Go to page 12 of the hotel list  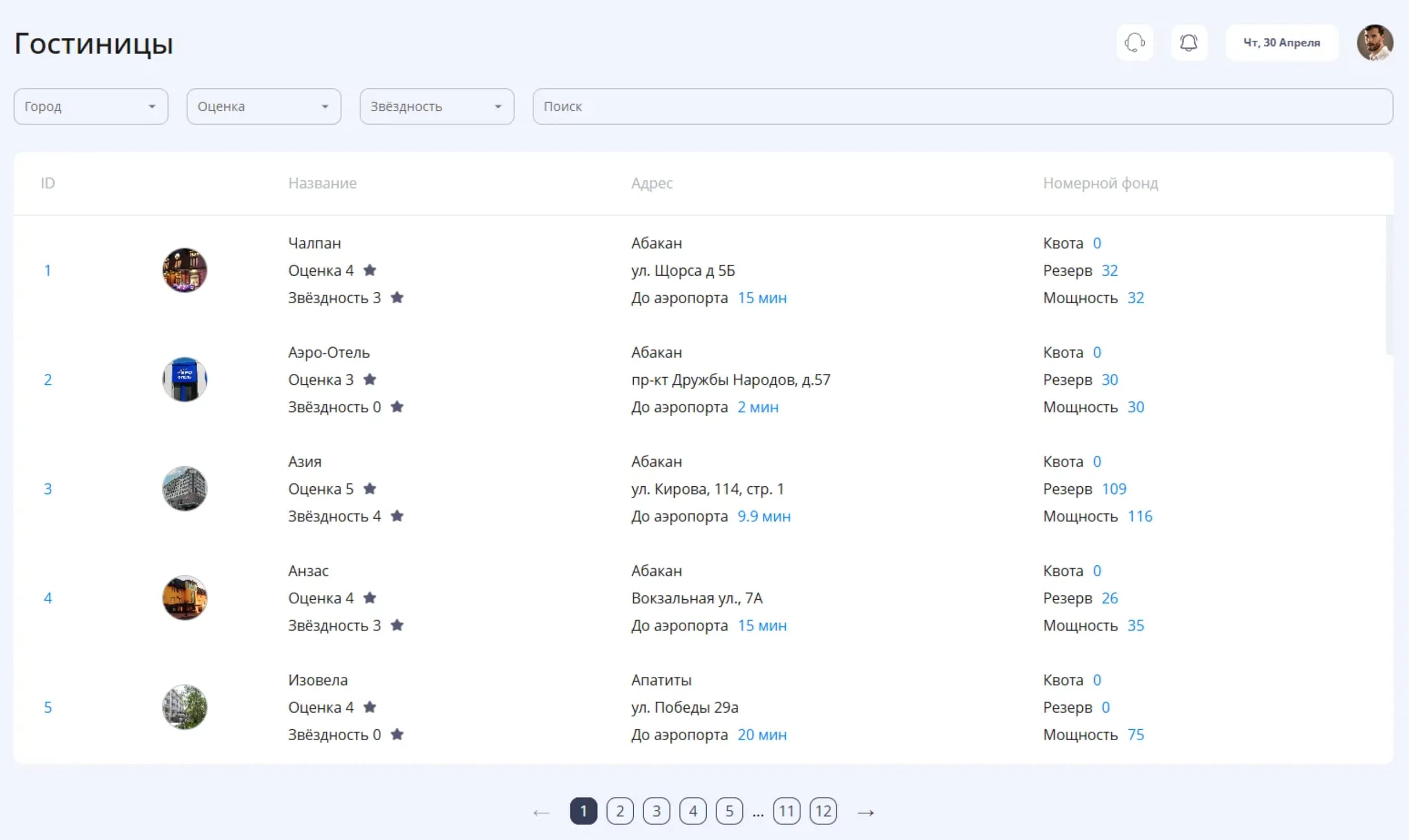tap(823, 811)
